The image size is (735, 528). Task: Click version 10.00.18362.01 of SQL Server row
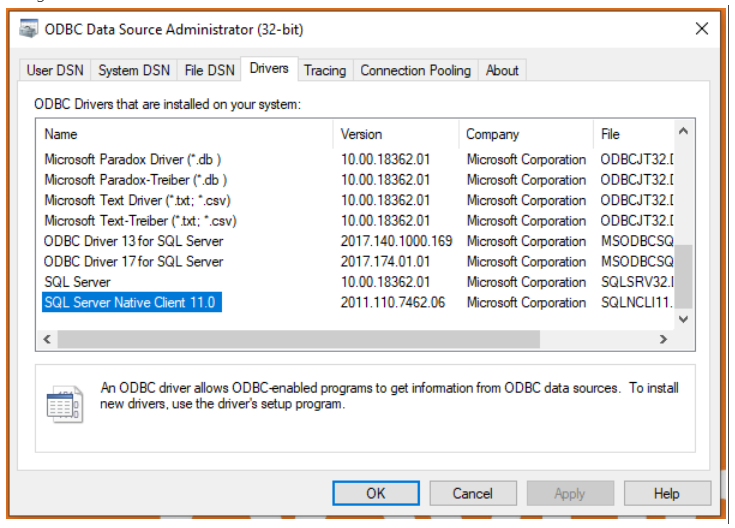(385, 282)
